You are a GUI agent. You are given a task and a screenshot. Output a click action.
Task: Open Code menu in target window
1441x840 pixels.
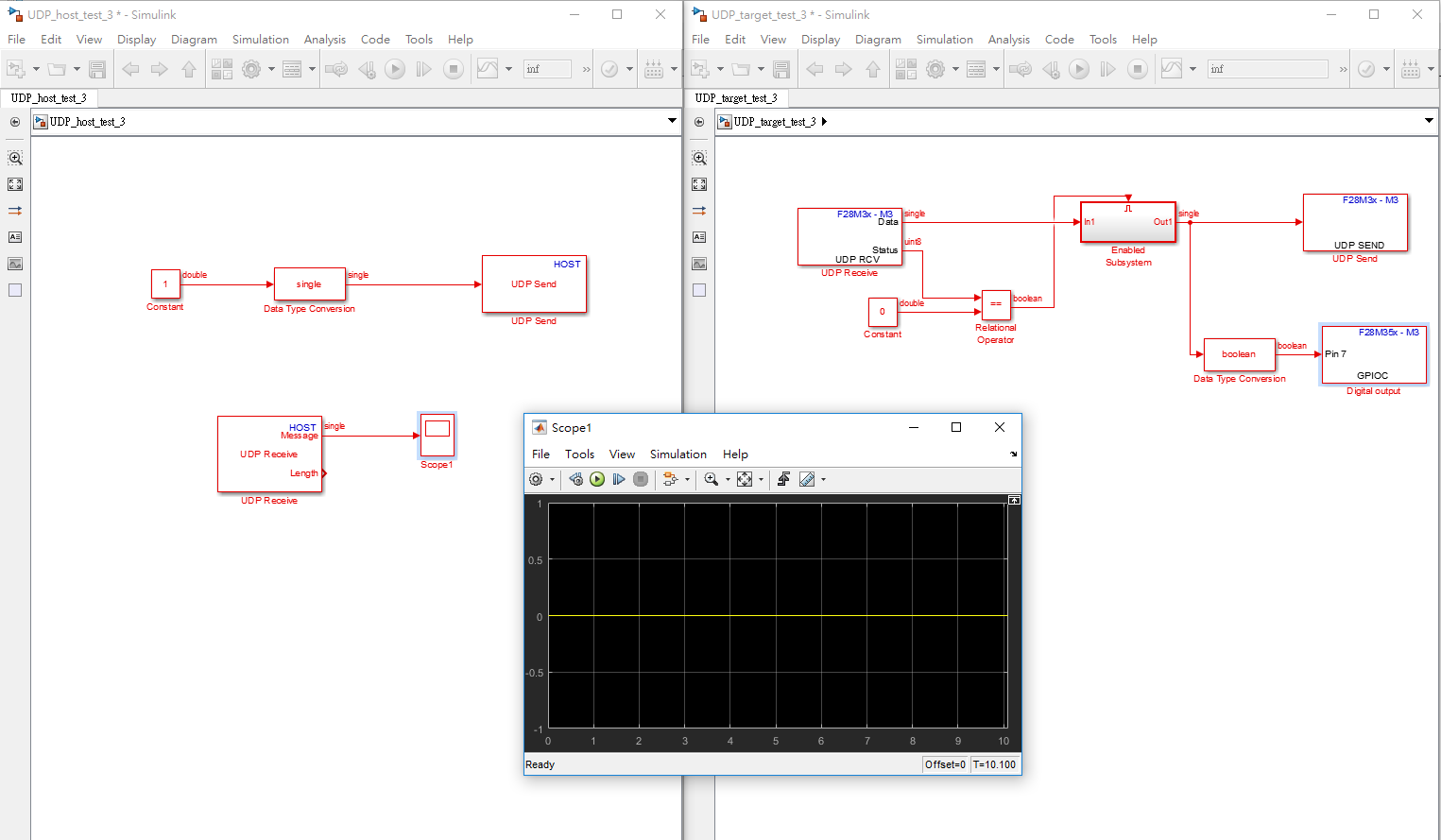pyautogui.click(x=1059, y=40)
